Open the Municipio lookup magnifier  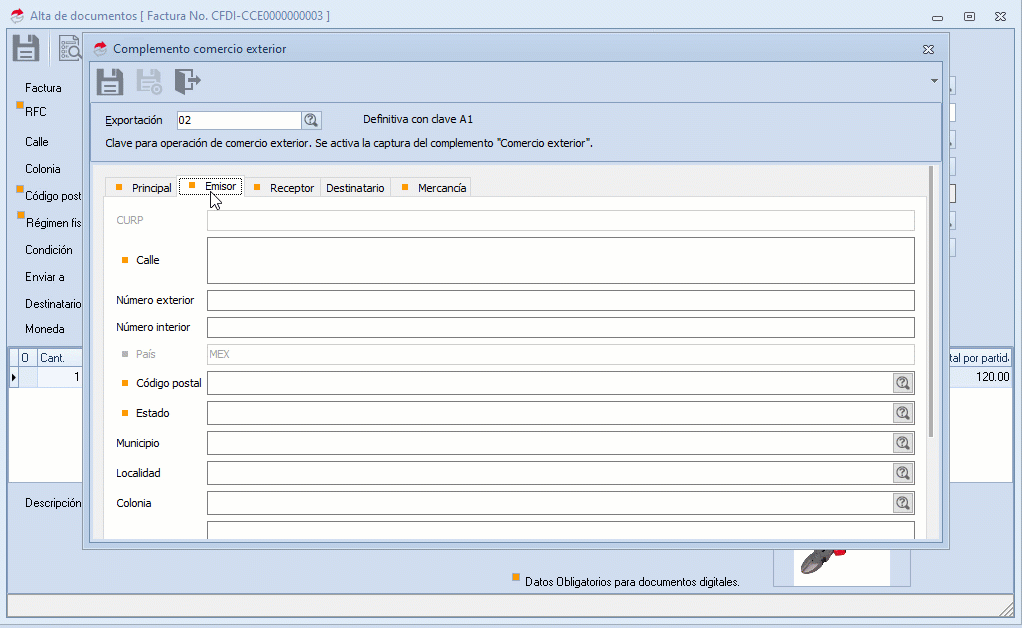pyautogui.click(x=902, y=443)
